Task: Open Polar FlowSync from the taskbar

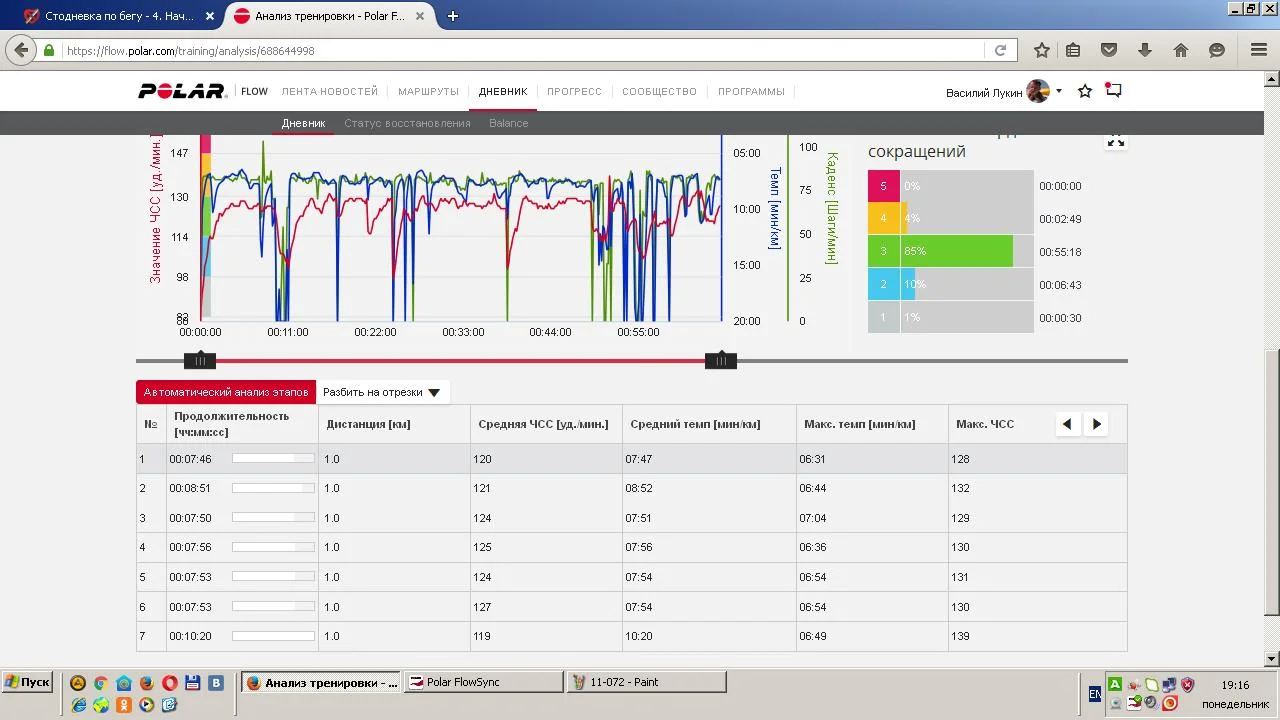Action: (485, 682)
